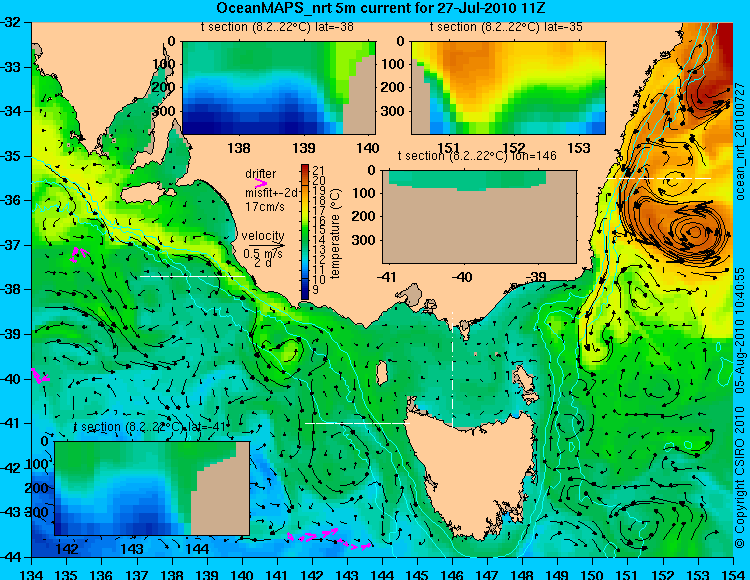This screenshot has height=580, width=750.
Task: Click the white dashed section line at lat -35.5 off the east coast
Action: click(x=659, y=178)
